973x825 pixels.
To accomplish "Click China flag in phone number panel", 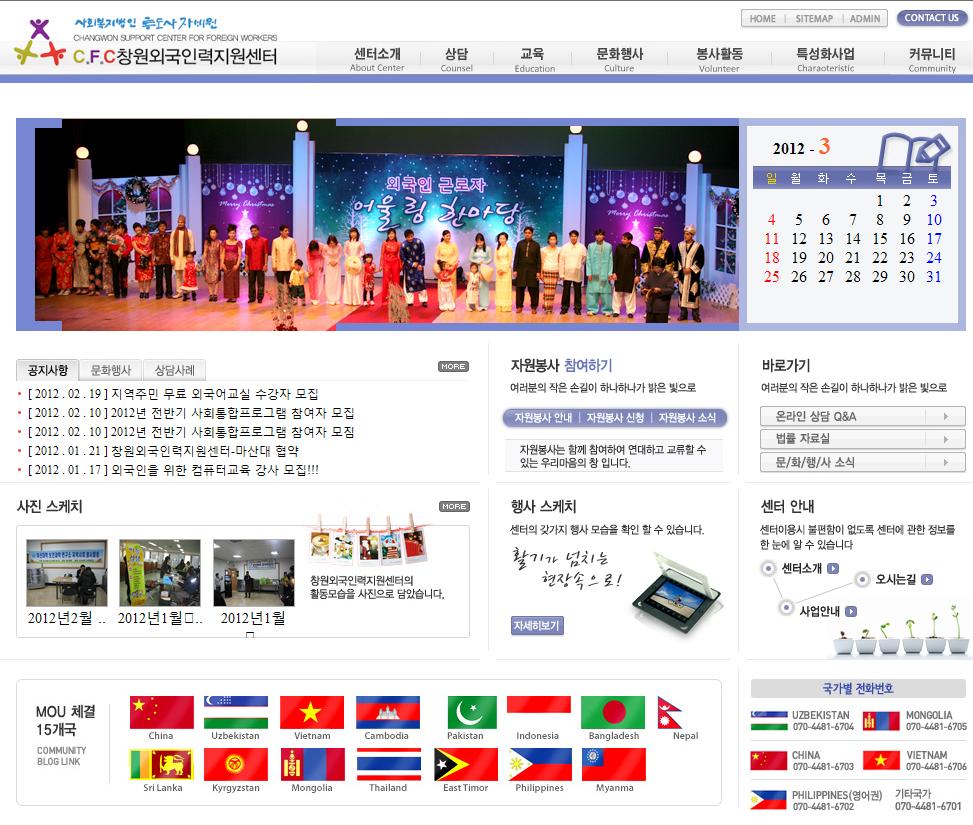I will pyautogui.click(x=769, y=760).
